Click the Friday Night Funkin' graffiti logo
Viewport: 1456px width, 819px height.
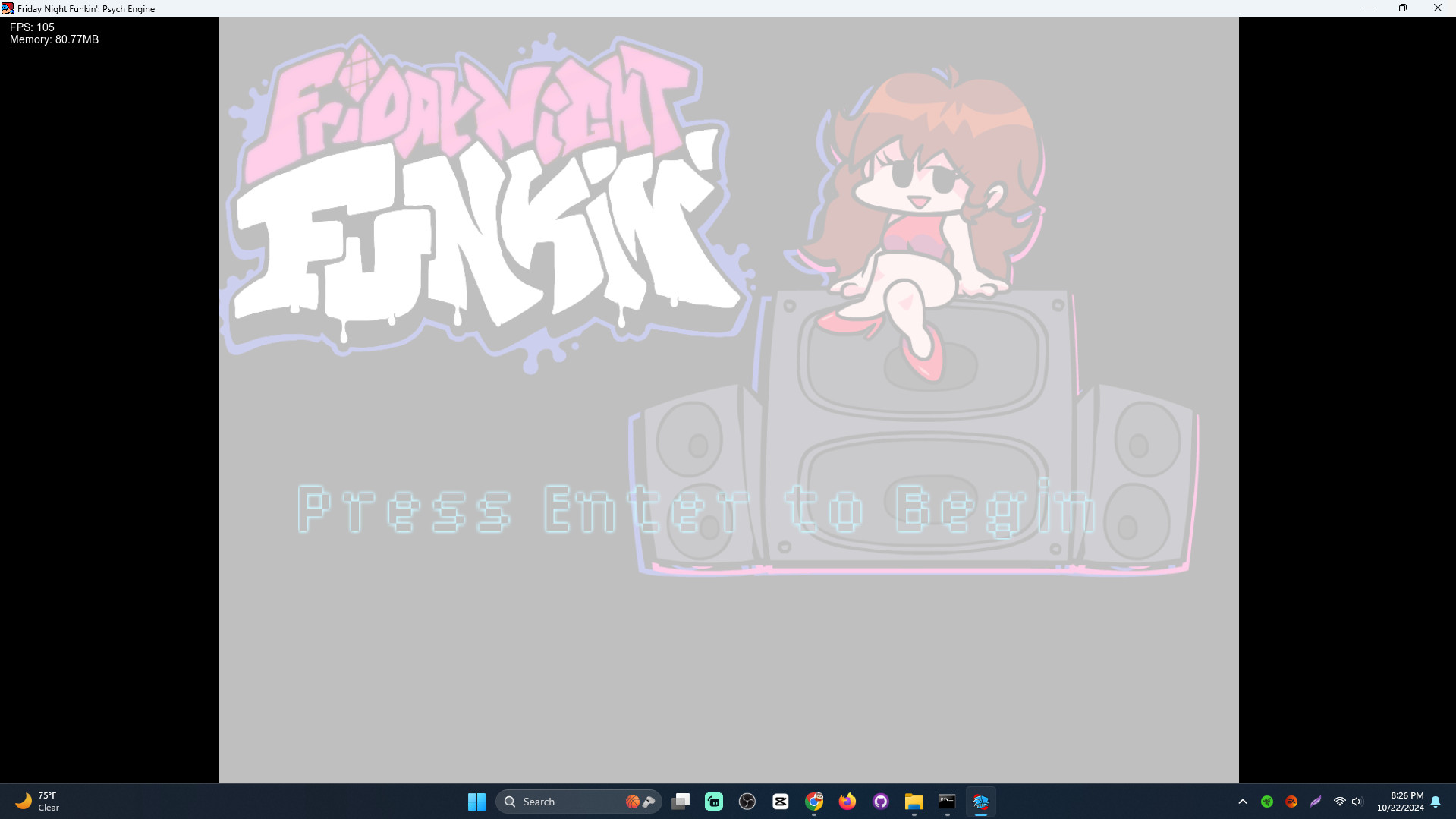pos(486,205)
